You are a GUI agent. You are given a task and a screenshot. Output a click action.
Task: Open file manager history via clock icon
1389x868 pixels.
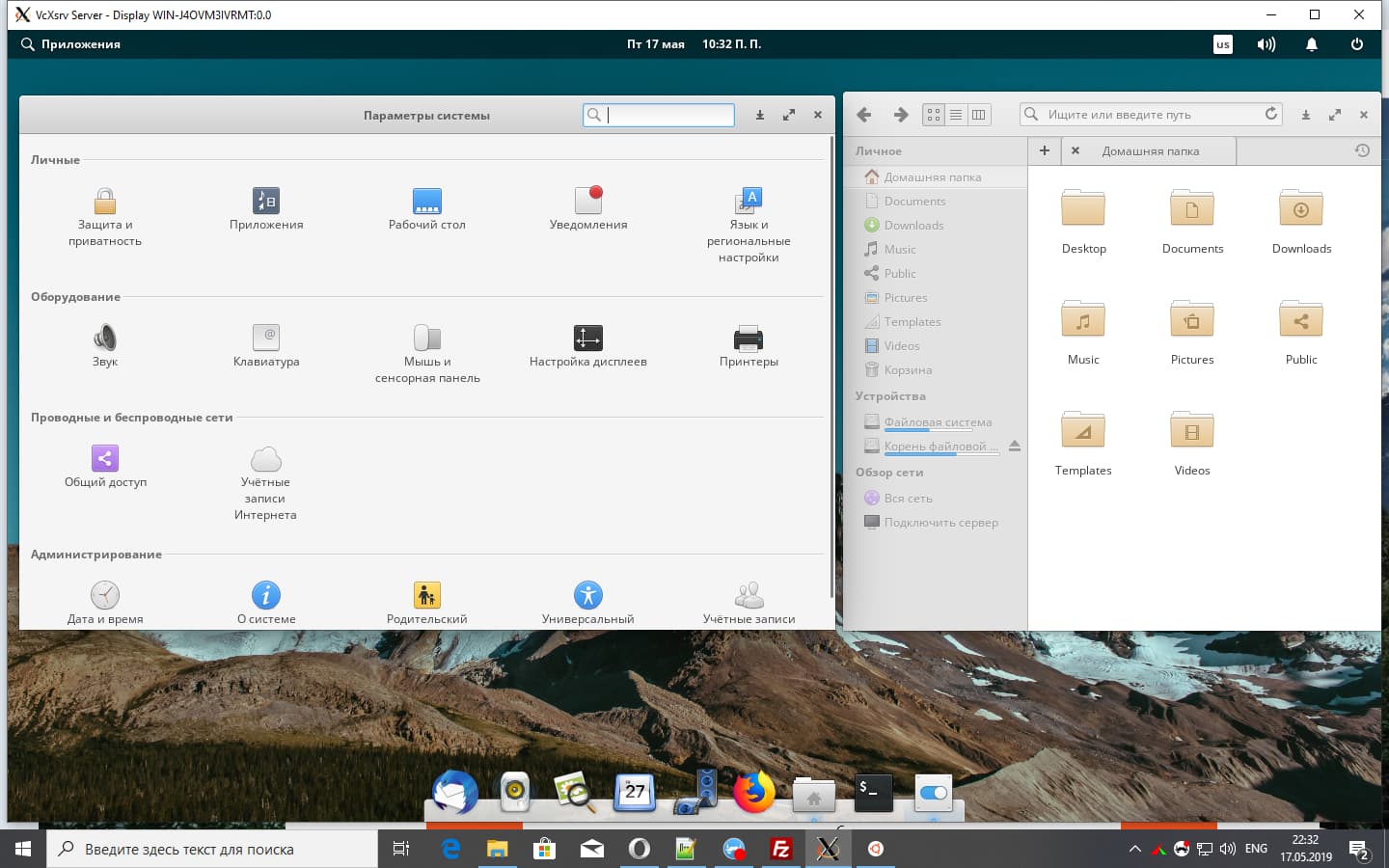(x=1361, y=150)
